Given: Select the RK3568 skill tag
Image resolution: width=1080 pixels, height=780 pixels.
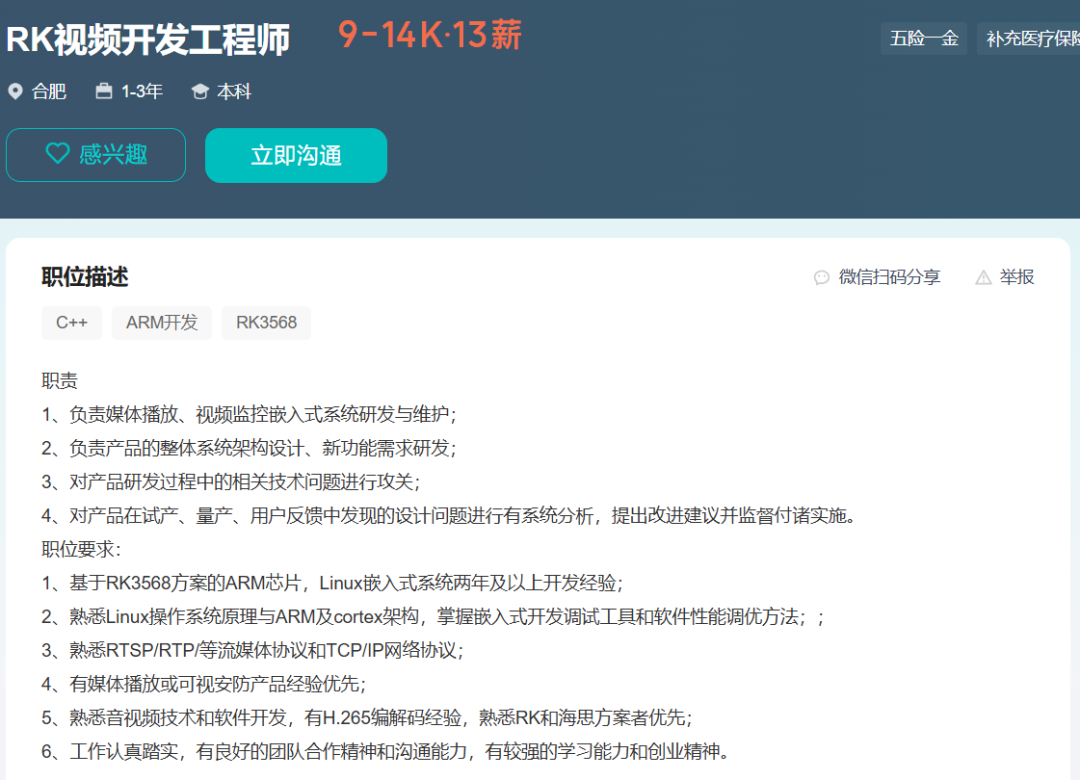Looking at the screenshot, I should [267, 322].
